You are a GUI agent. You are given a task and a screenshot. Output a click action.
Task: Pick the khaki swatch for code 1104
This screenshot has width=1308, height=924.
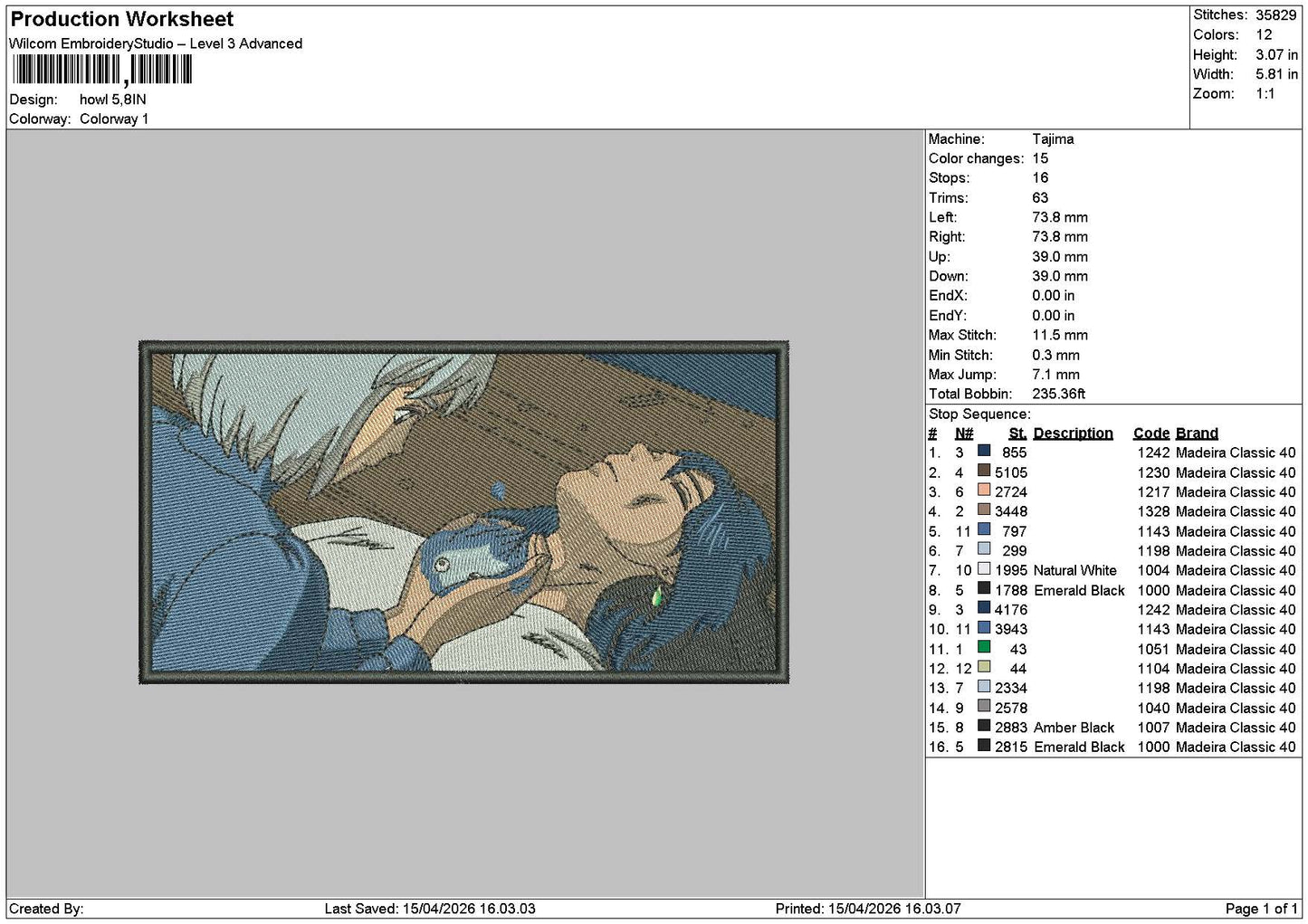[984, 667]
